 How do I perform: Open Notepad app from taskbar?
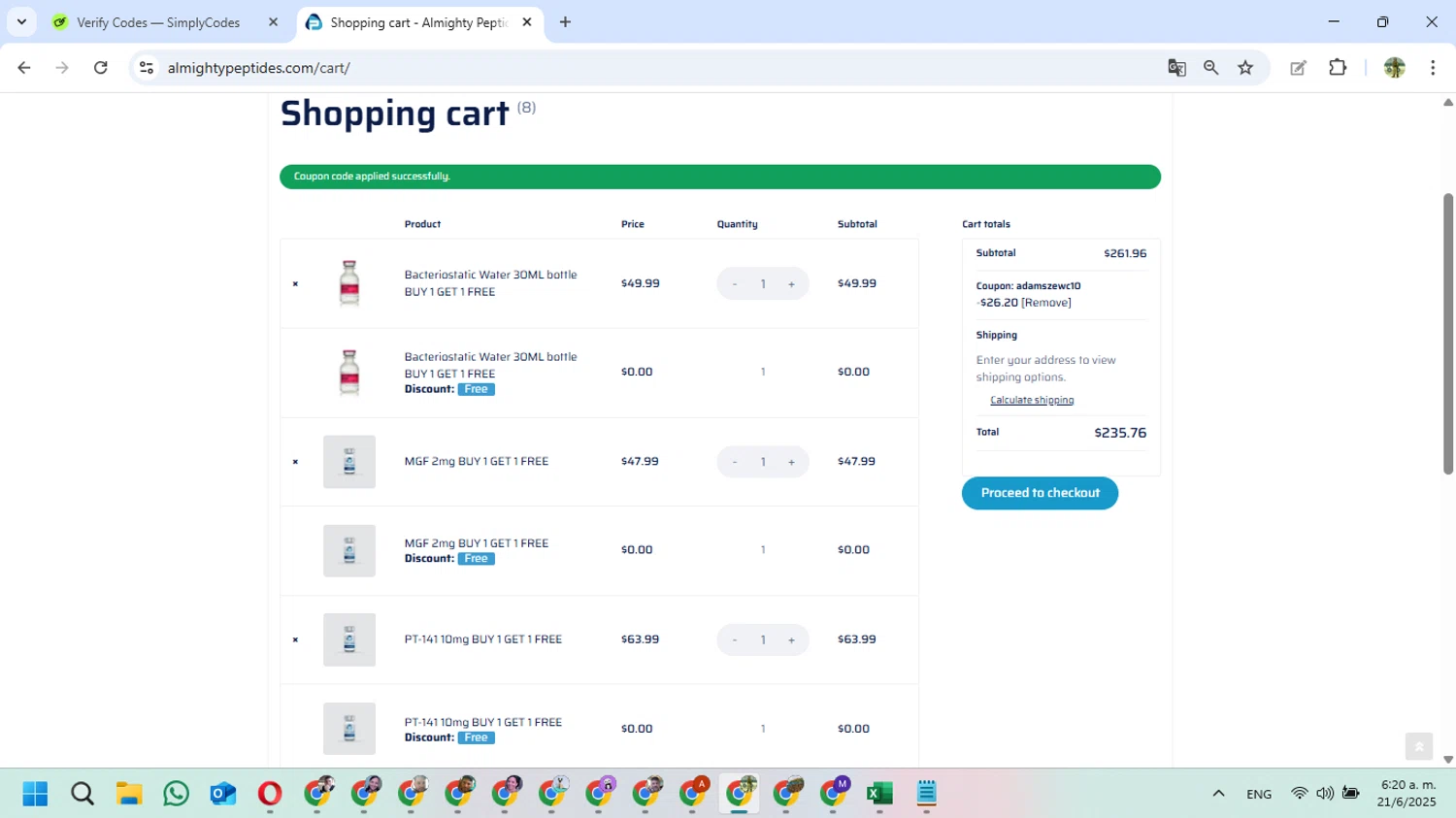tap(926, 794)
